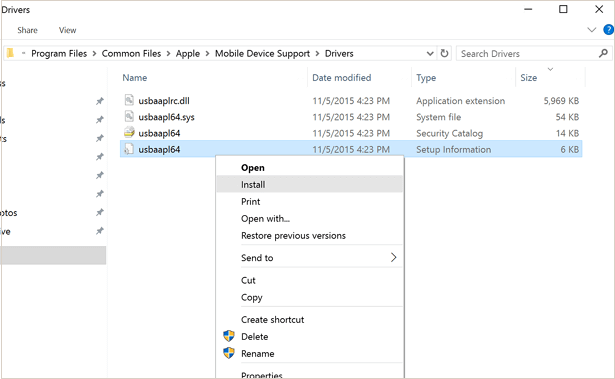The height and width of the screenshot is (379, 615).
Task: Click the 54 KB size cell
Action: [x=567, y=117]
